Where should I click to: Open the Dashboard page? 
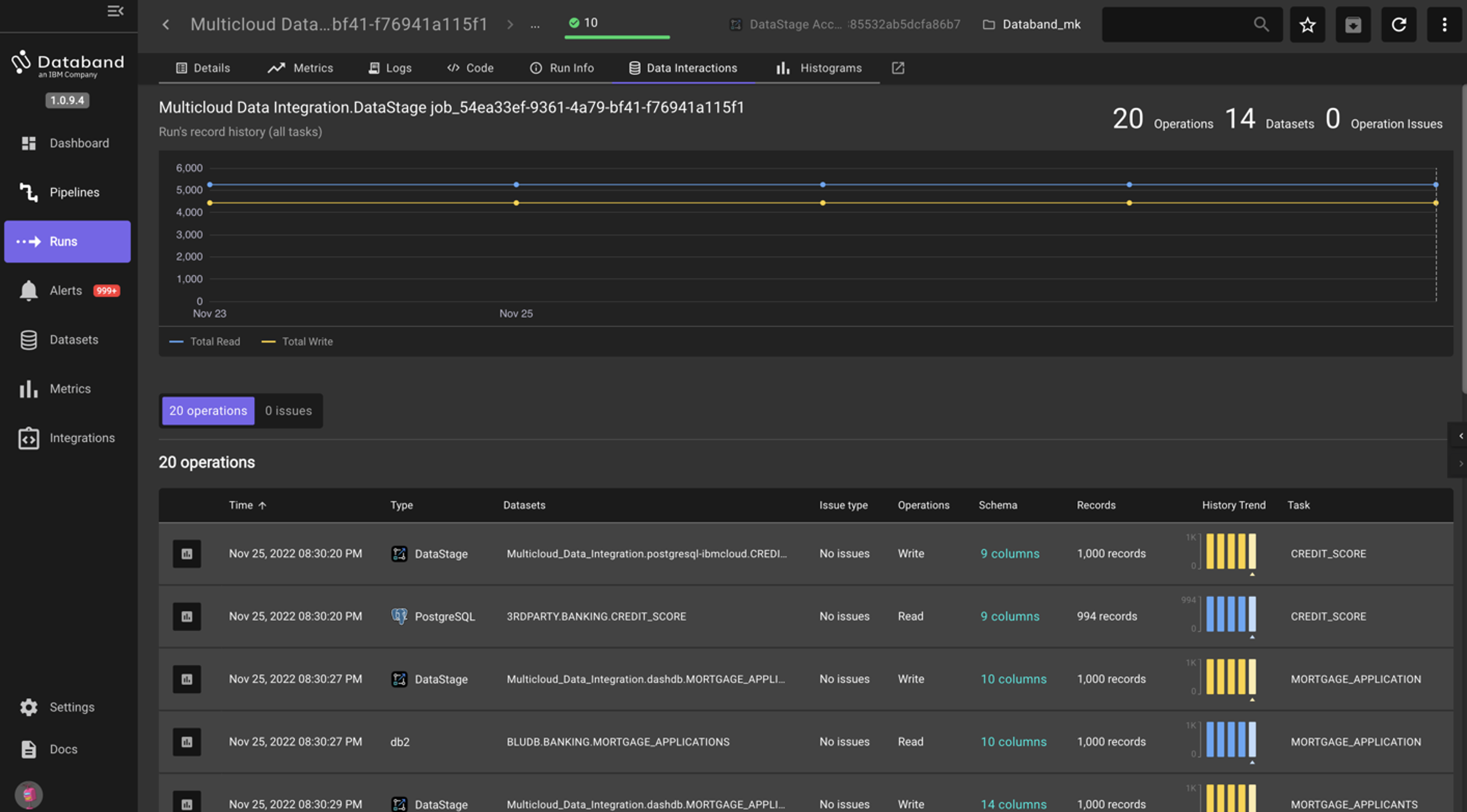67,143
